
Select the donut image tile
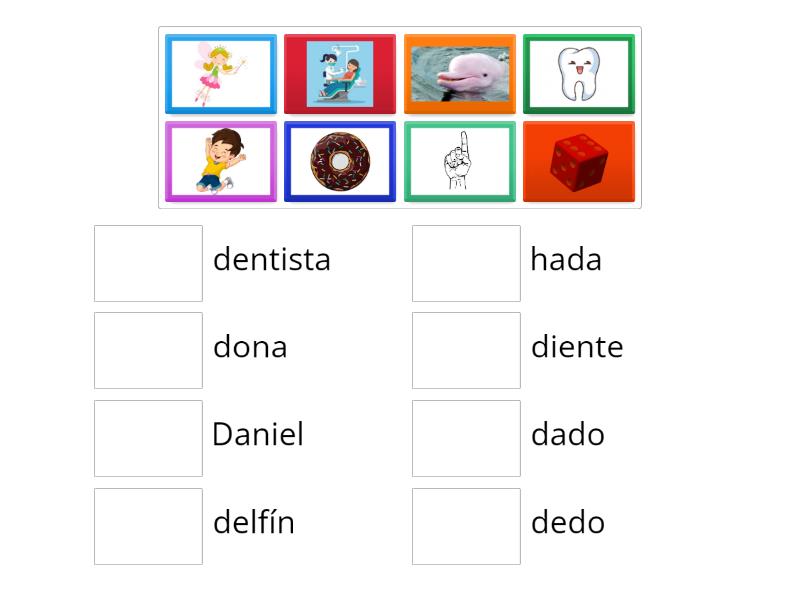pos(340,162)
